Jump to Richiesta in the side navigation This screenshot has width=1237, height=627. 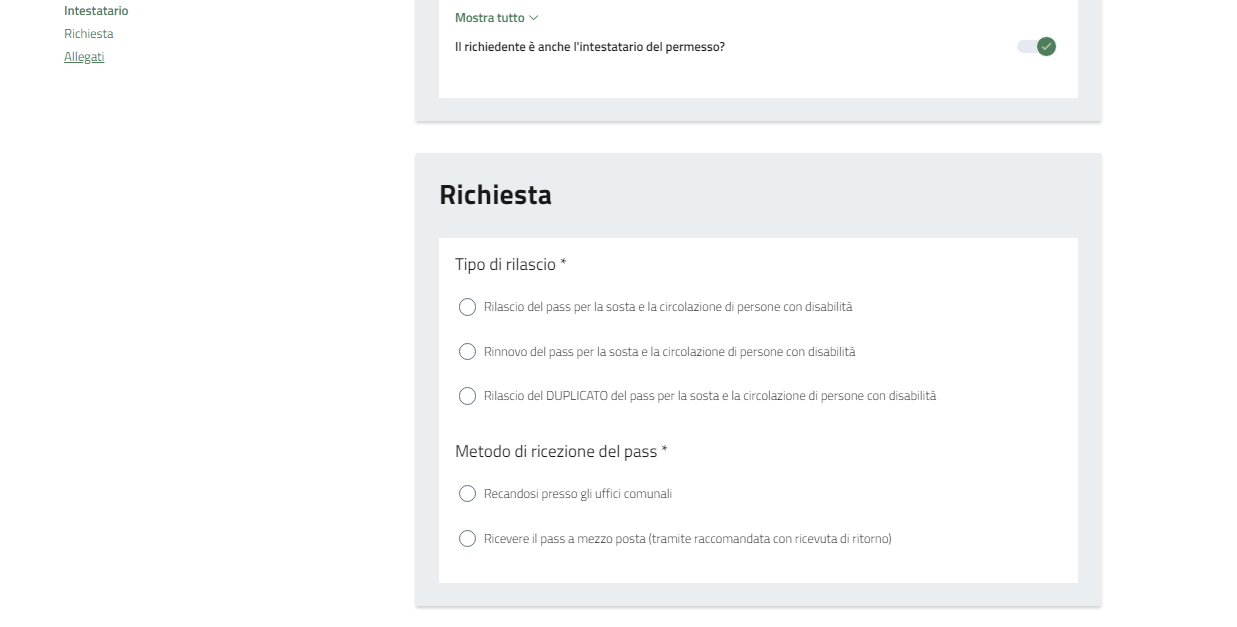tap(89, 34)
